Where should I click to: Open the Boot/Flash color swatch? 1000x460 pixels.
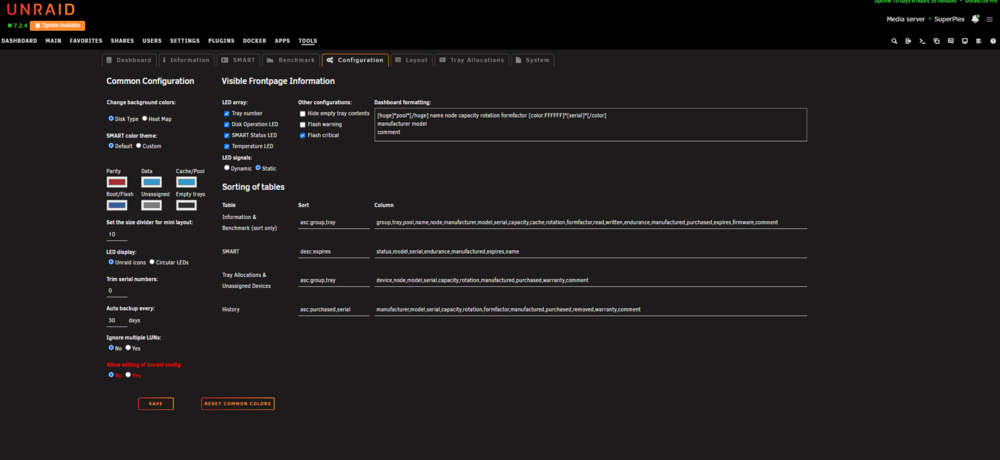point(117,205)
